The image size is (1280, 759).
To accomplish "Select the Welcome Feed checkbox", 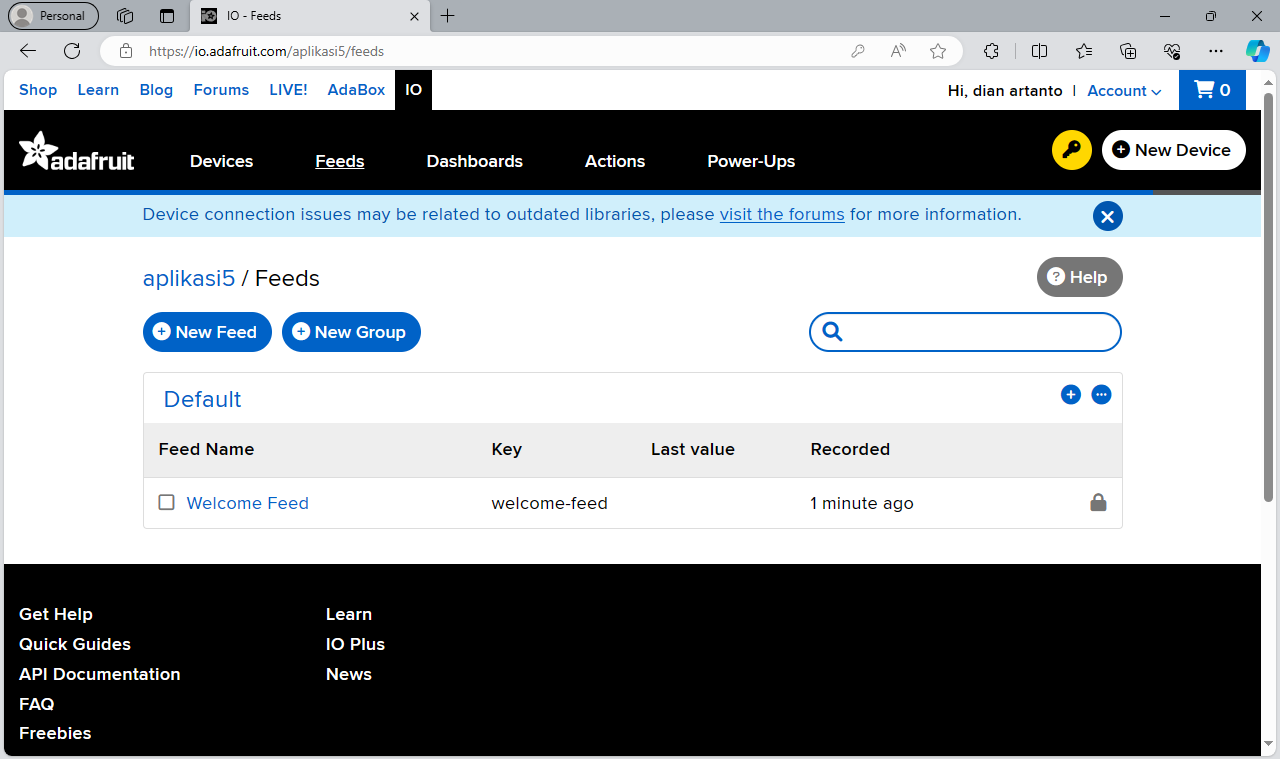I will coord(167,502).
